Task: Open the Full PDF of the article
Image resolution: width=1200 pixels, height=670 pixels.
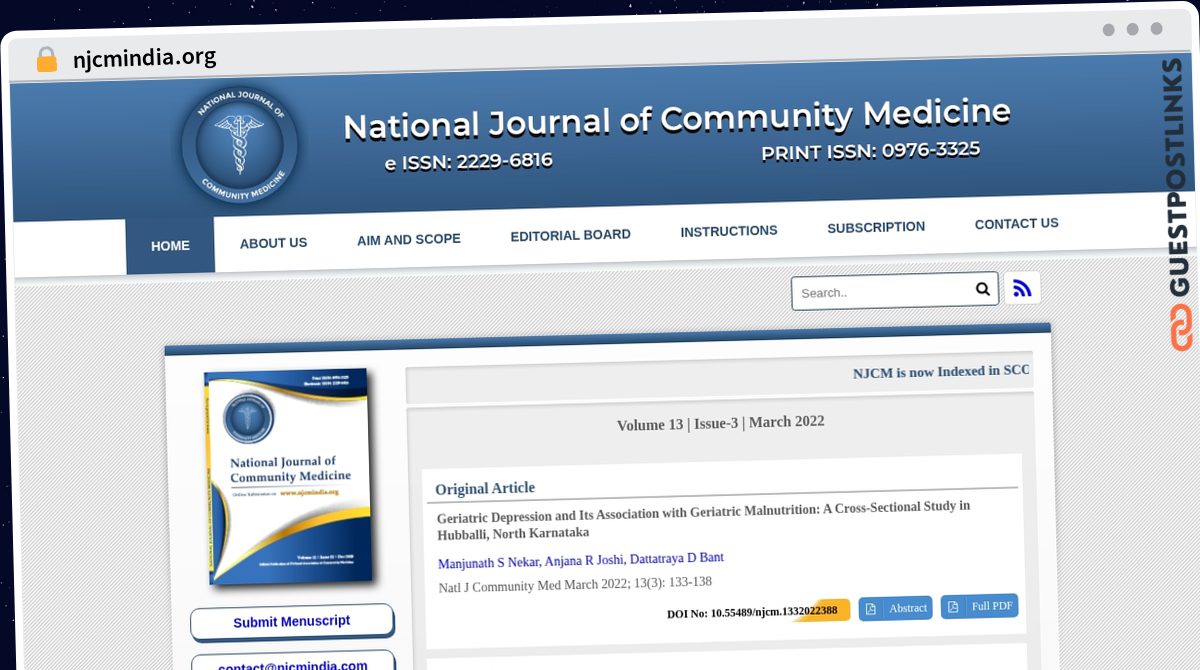Action: coord(979,606)
